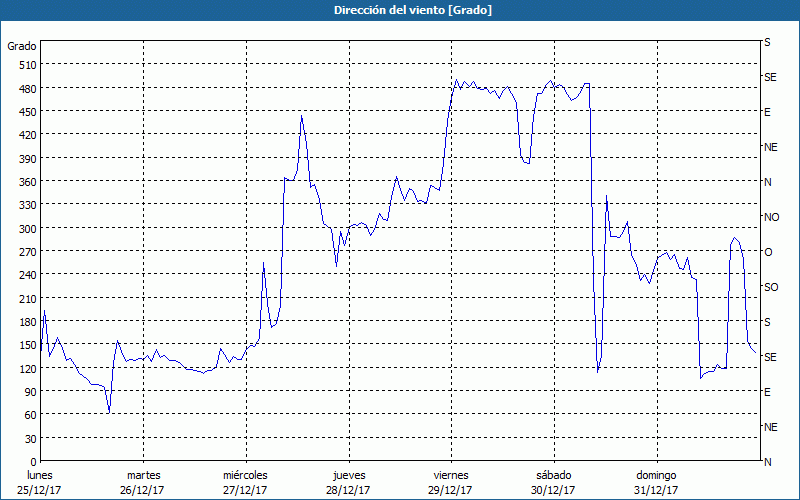Click the NO compass label on right axis
The height and width of the screenshot is (500, 800).
(x=771, y=217)
